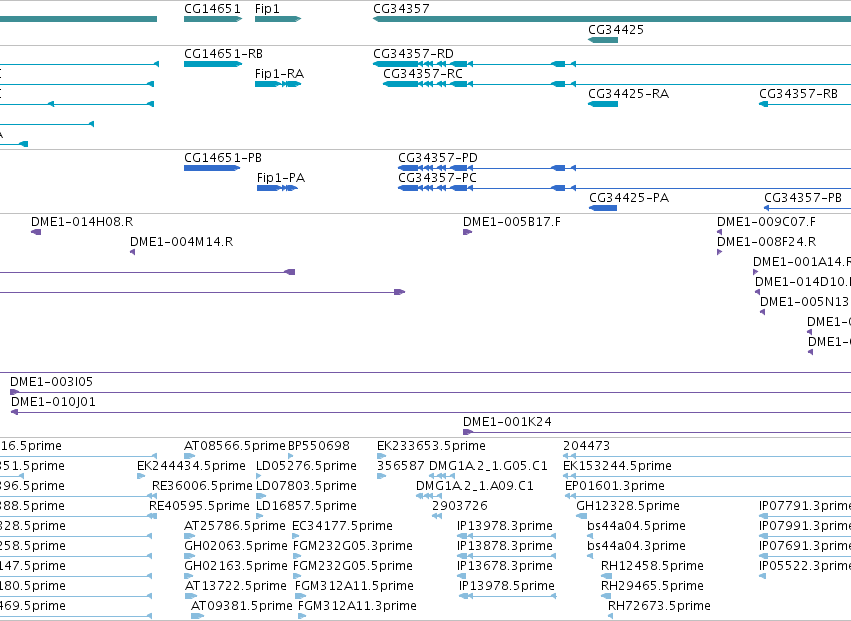The width and height of the screenshot is (851, 621).
Task: Click the CG34357-RD transcript label
Action: point(413,54)
